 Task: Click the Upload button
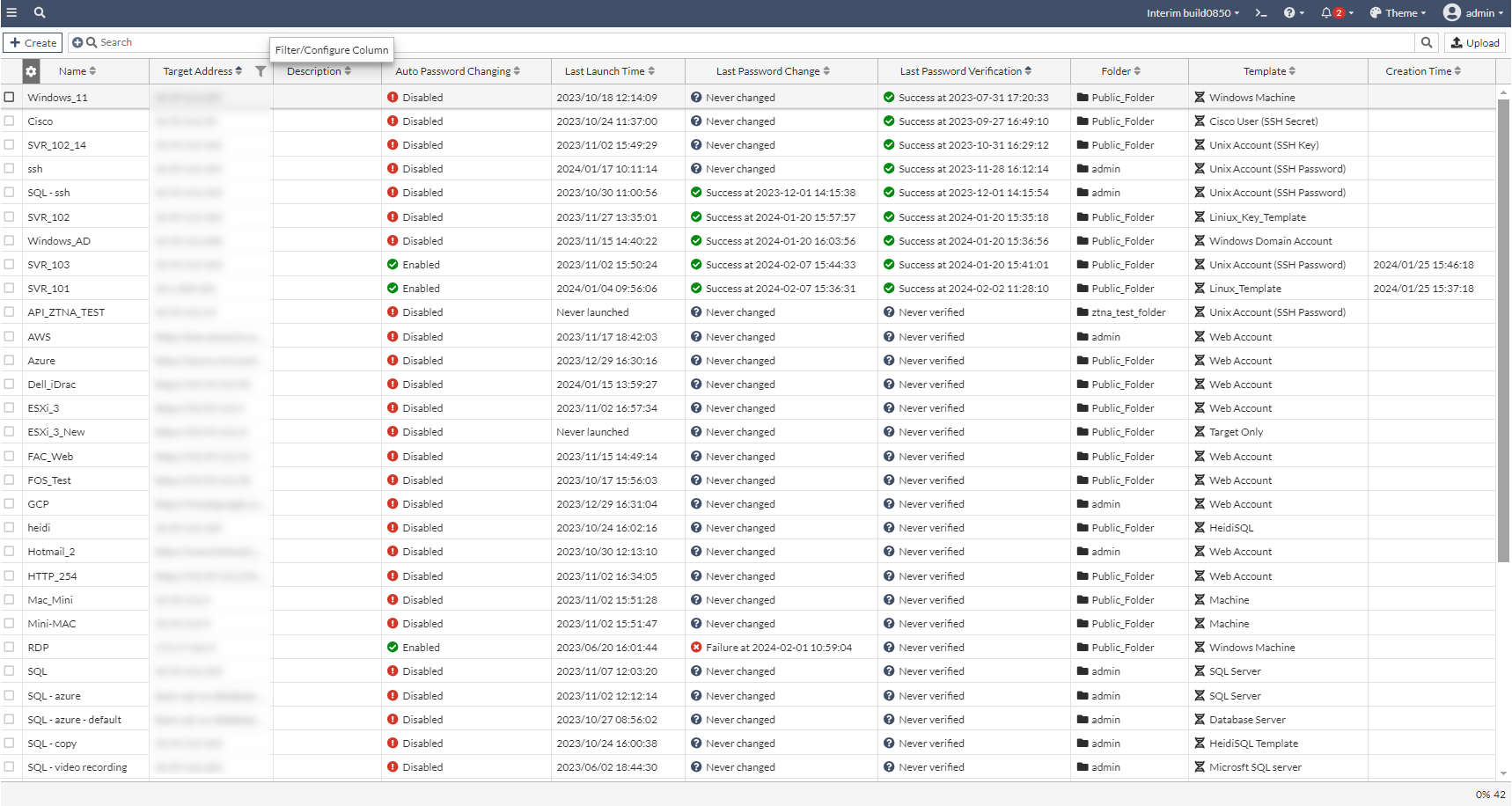[1475, 42]
